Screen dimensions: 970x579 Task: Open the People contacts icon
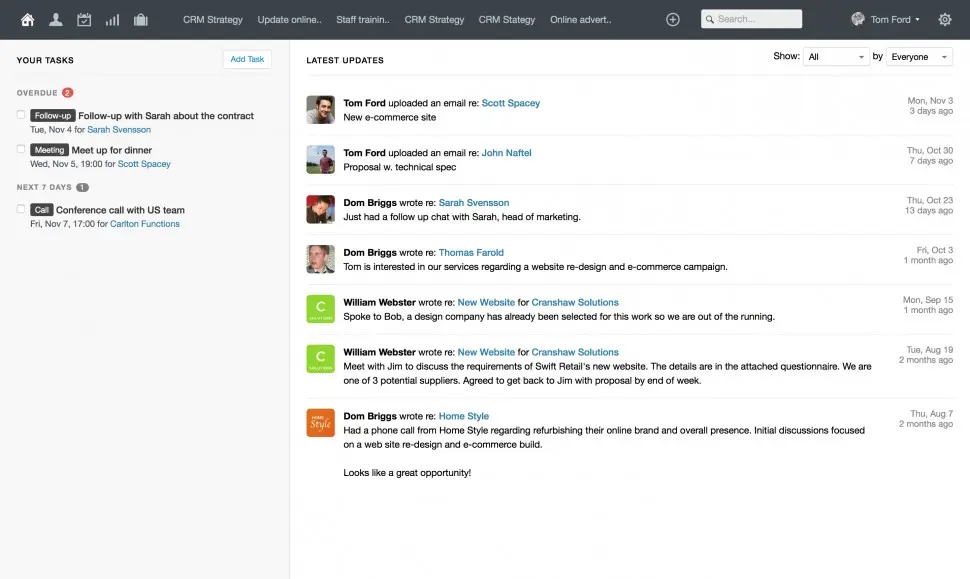point(56,19)
